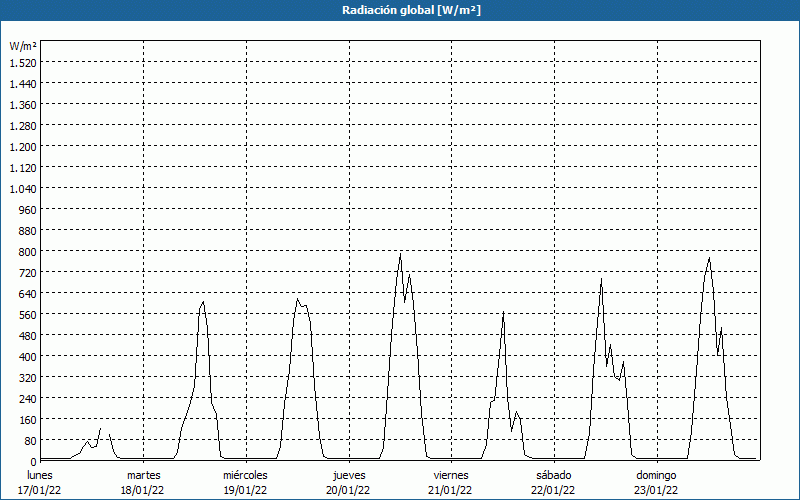Click the 640 y-axis value

tap(28, 294)
